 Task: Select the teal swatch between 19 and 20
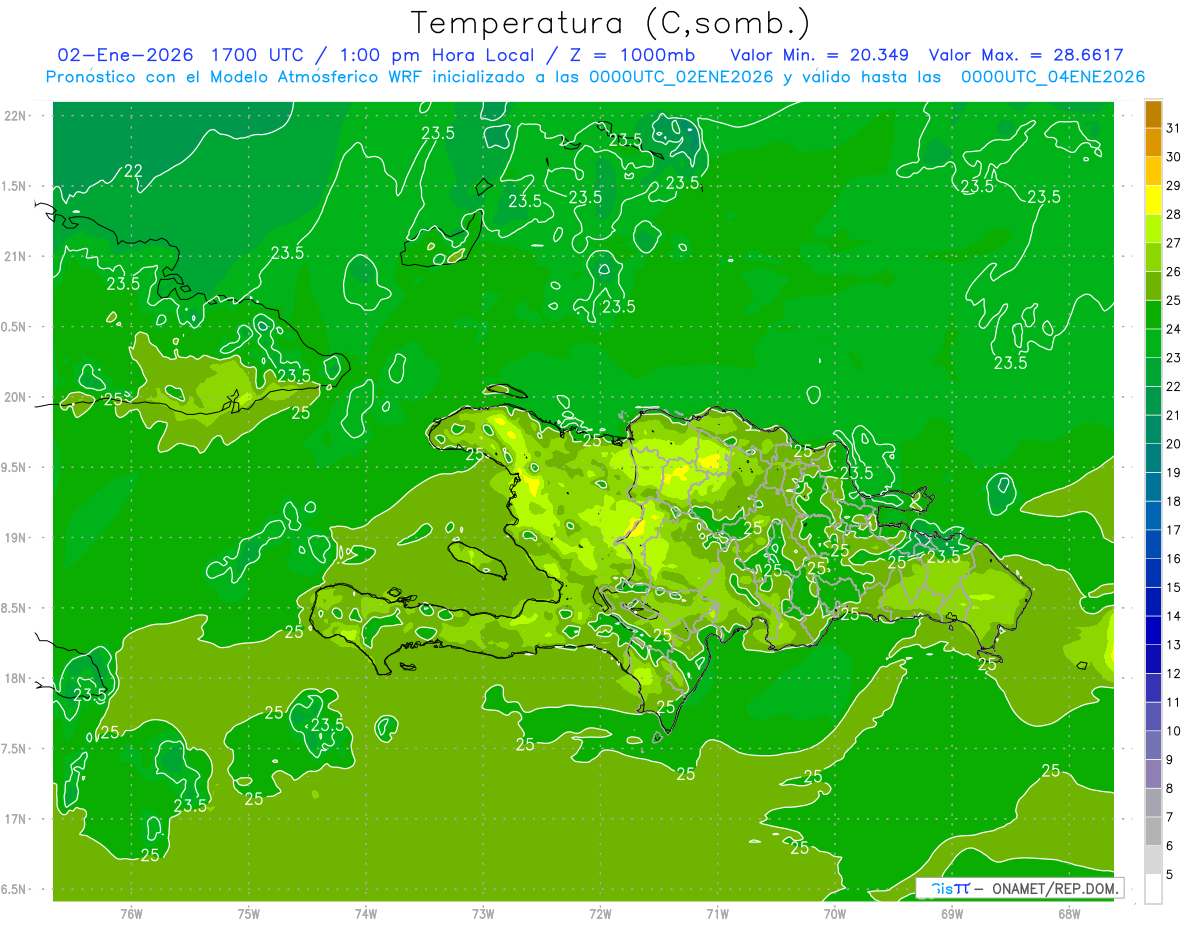(x=1153, y=458)
